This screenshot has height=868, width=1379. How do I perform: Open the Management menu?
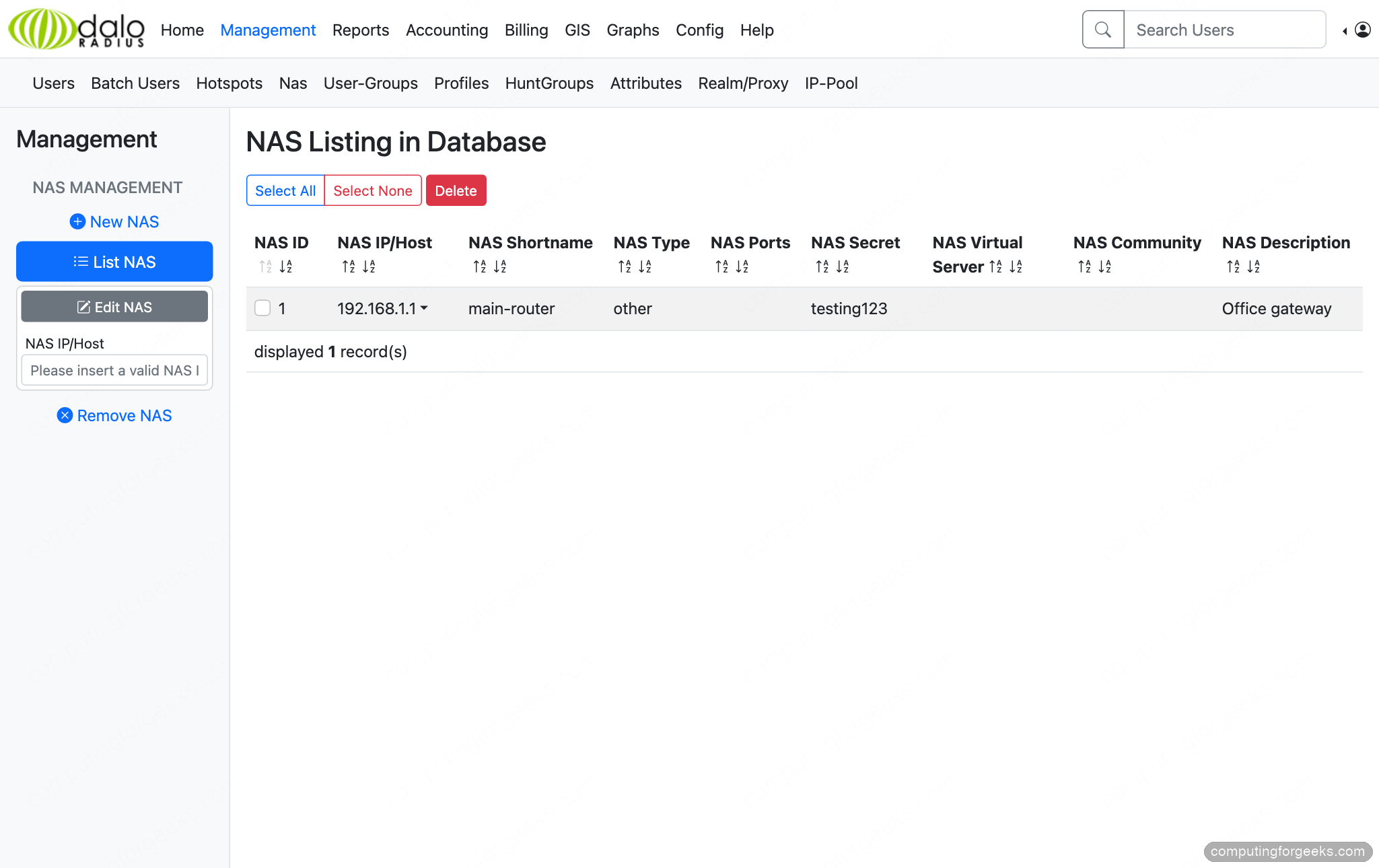tap(268, 30)
